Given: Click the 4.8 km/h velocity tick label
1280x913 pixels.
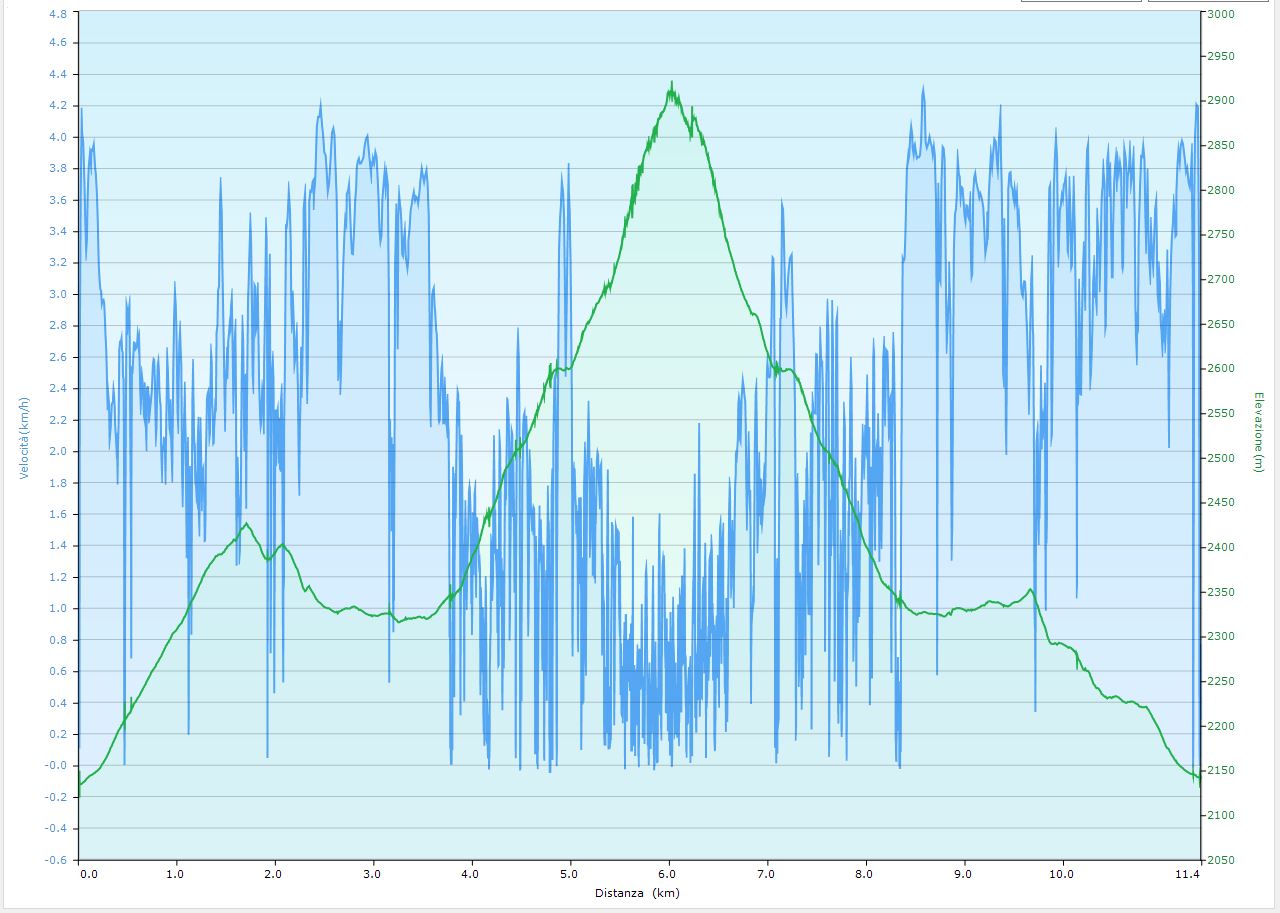Looking at the screenshot, I should 58,14.
